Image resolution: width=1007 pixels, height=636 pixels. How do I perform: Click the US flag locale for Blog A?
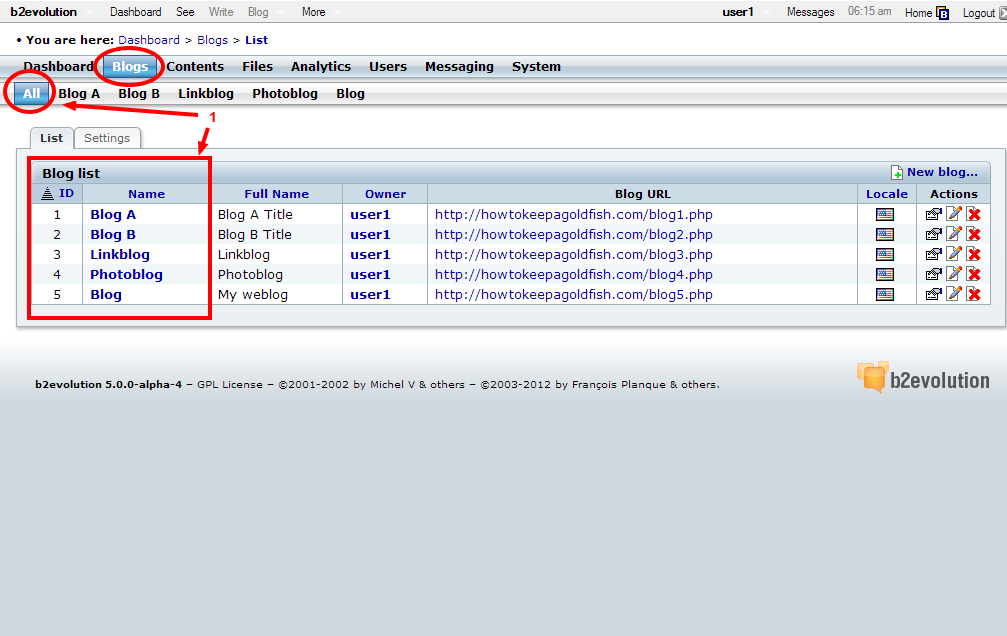pyautogui.click(x=885, y=215)
